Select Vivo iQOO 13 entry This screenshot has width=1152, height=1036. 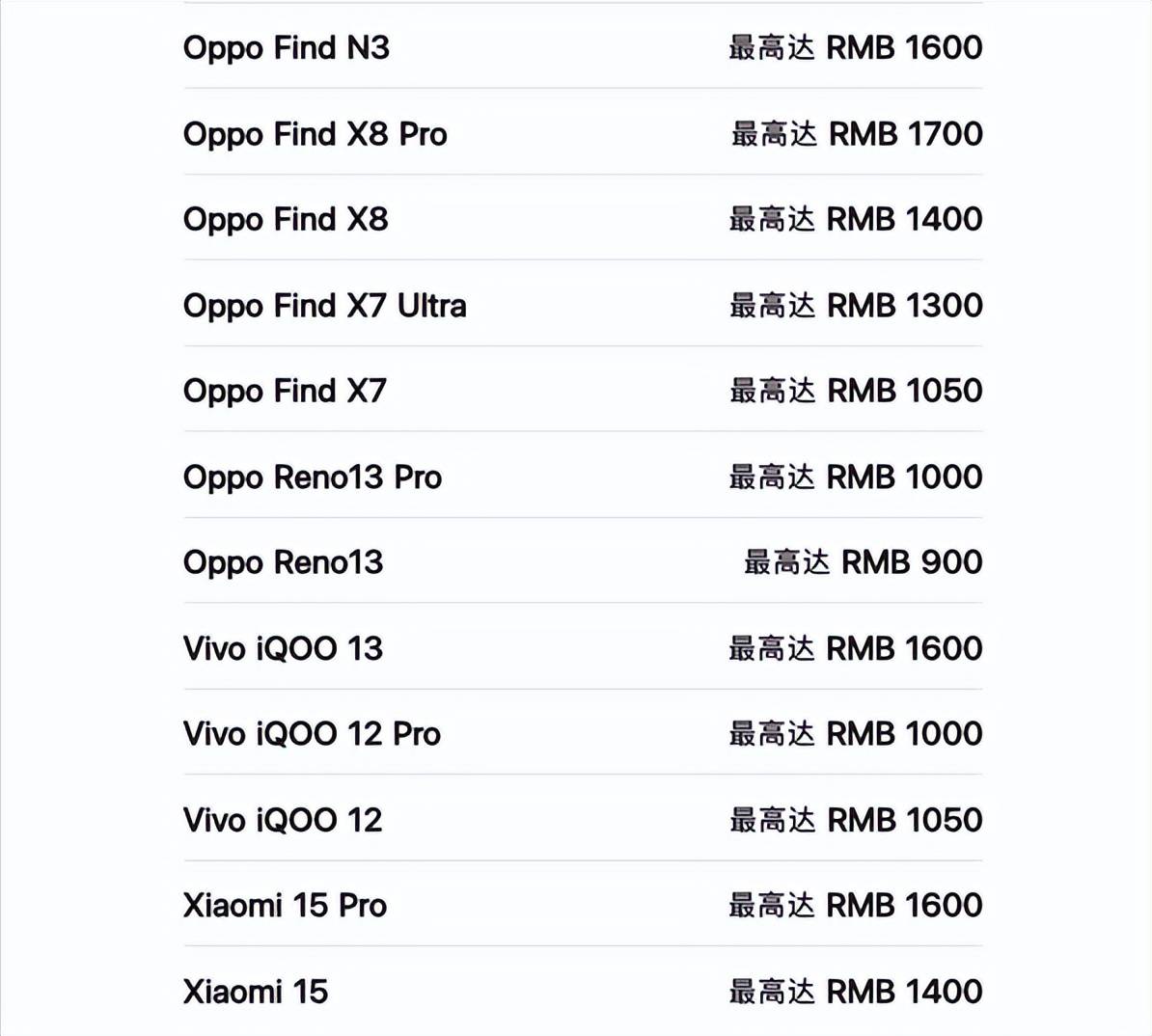283,648
